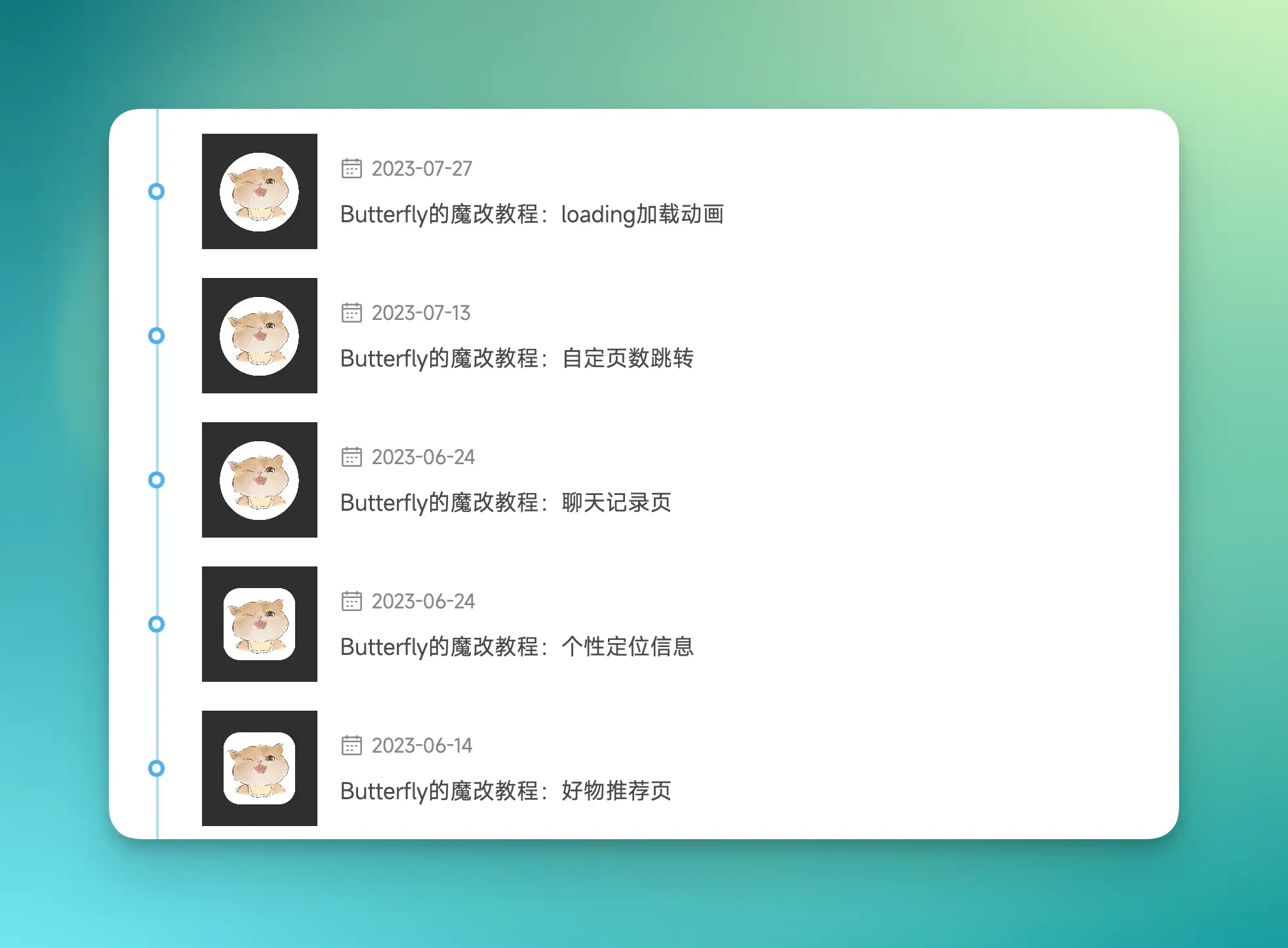
Task: Open article Butterfly的魔改教程：自定页数跳转
Action: [x=517, y=359]
